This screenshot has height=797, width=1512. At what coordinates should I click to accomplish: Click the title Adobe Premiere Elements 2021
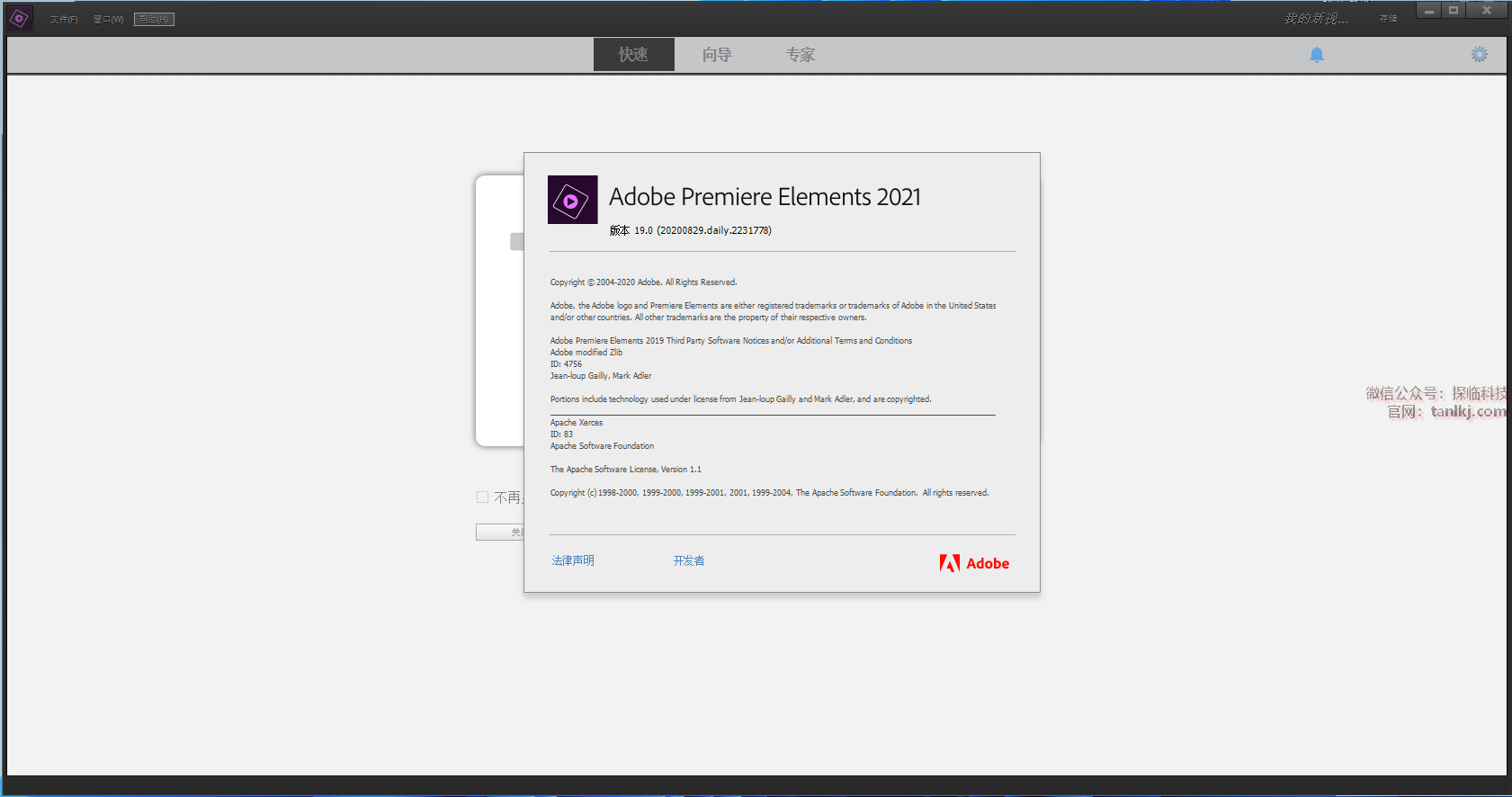click(x=765, y=197)
